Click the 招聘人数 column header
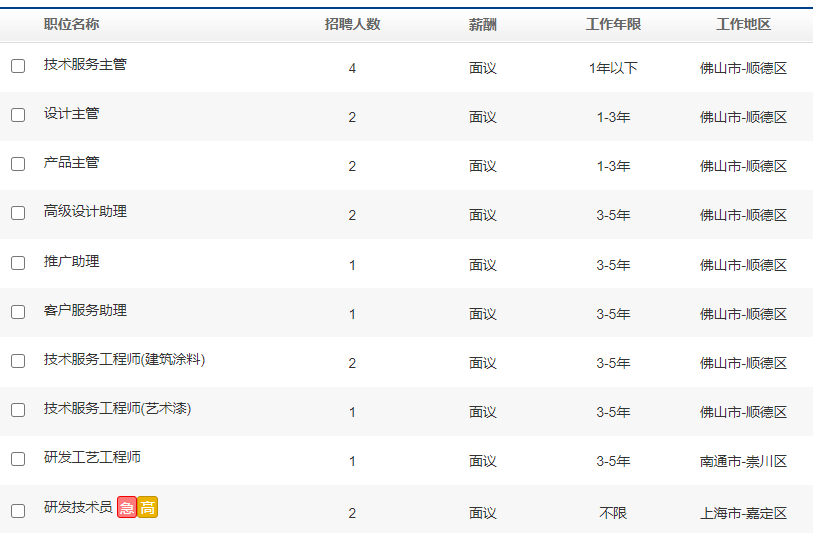The height and width of the screenshot is (533, 813). pos(352,24)
